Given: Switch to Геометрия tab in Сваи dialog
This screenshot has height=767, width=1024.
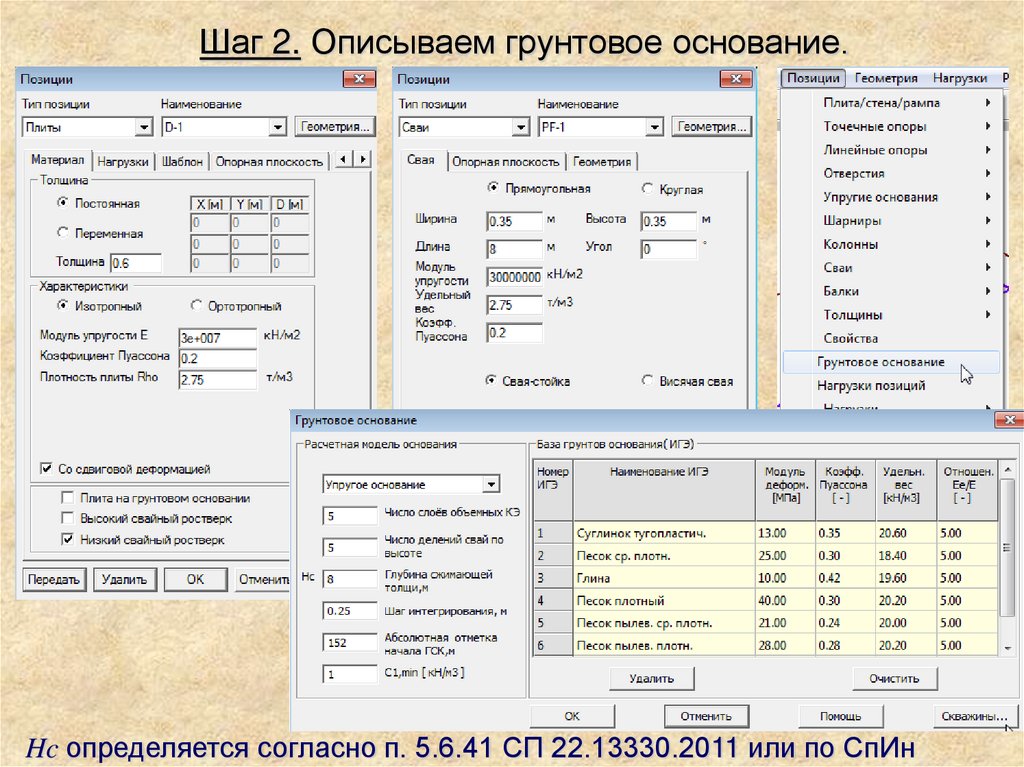Looking at the screenshot, I should pyautogui.click(x=601, y=161).
